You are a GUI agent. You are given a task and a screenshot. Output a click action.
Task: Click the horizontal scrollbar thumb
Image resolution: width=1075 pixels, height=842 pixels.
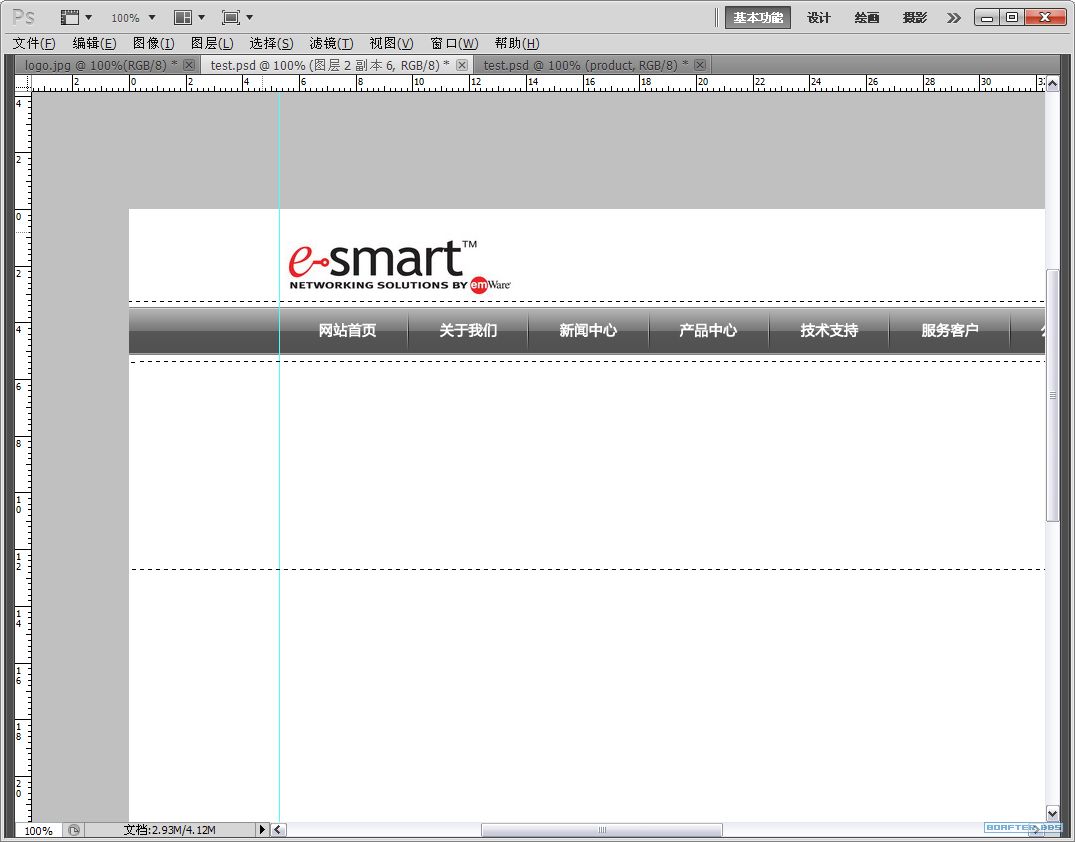pyautogui.click(x=601, y=830)
